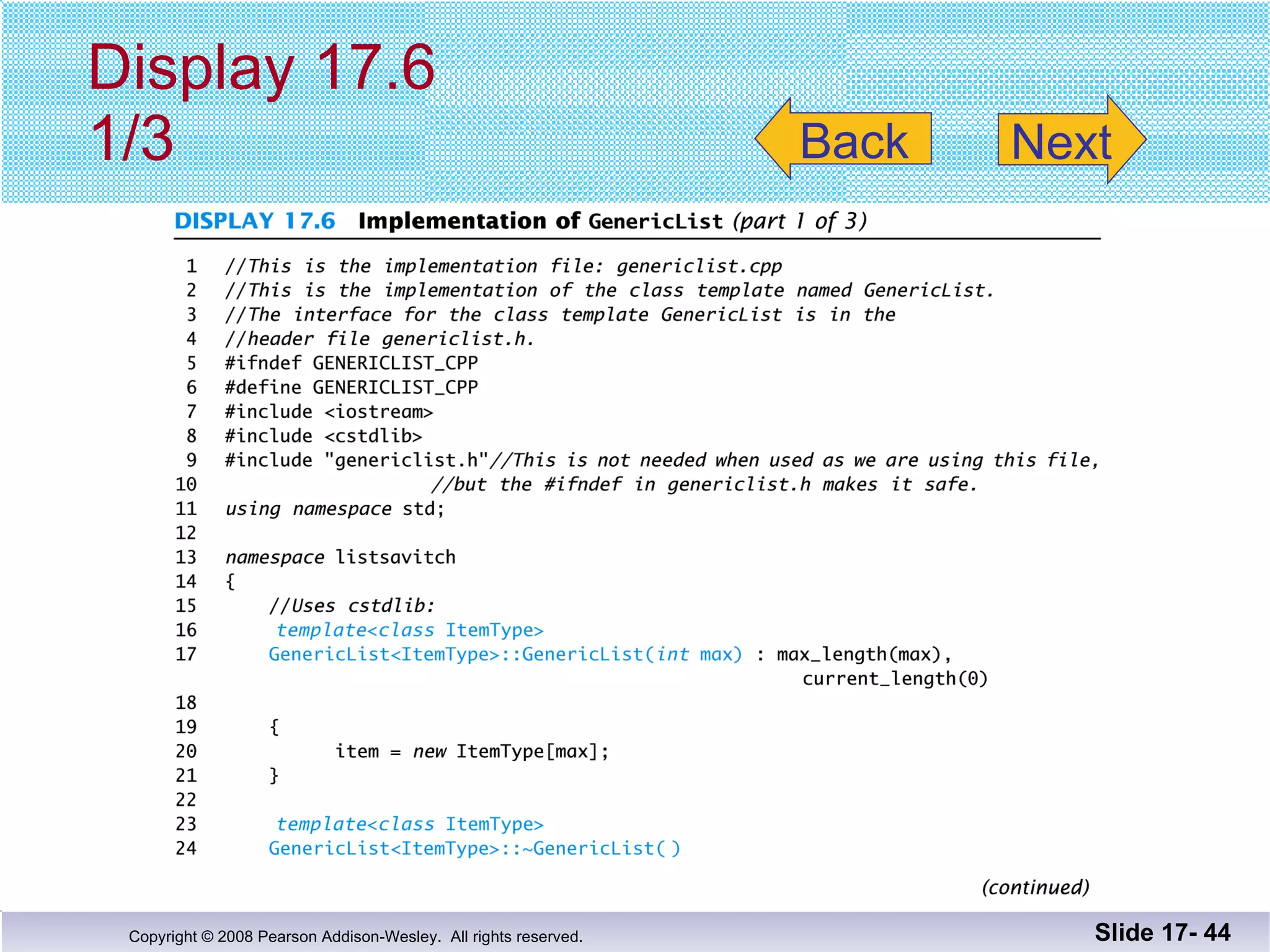
Task: Click the '(part 1 of 3)' caption text
Action: click(799, 221)
